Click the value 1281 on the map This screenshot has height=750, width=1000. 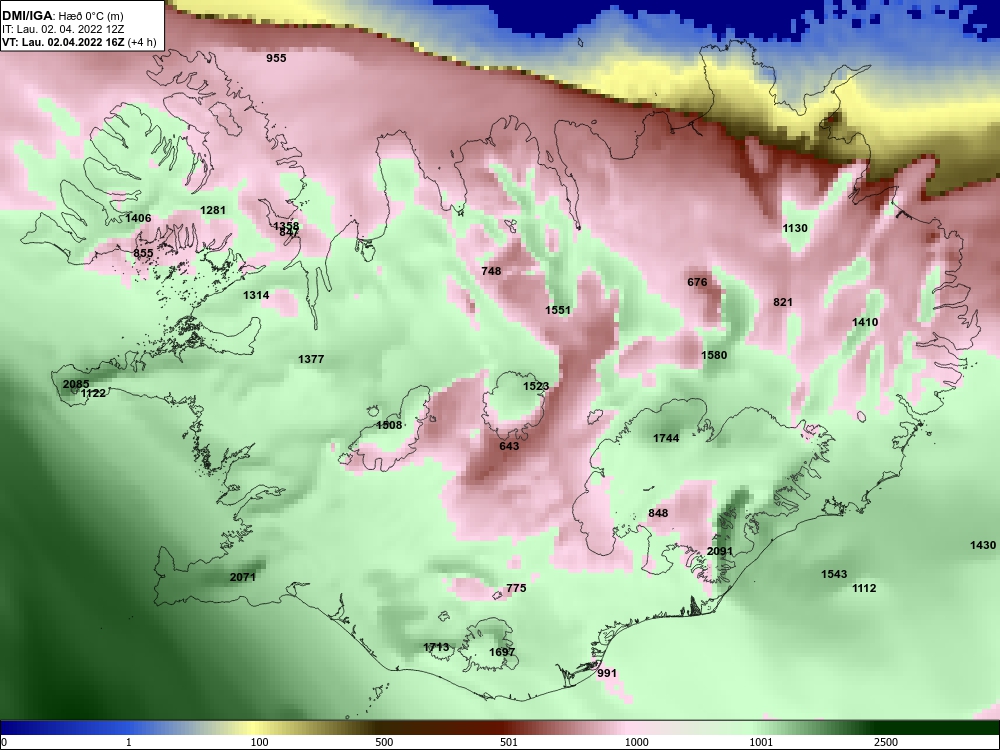pos(213,210)
